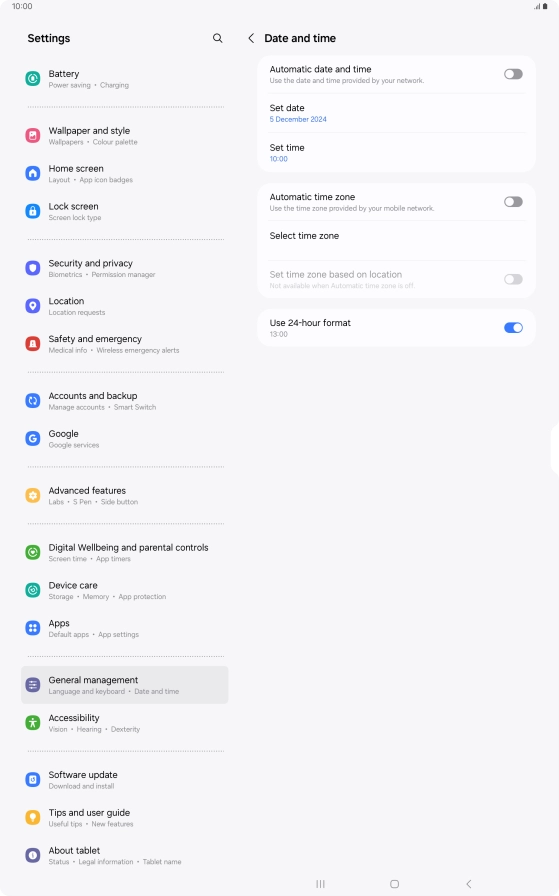The image size is (559, 896).
Task: Enable Automatic date and time toggle
Action: coord(513,74)
